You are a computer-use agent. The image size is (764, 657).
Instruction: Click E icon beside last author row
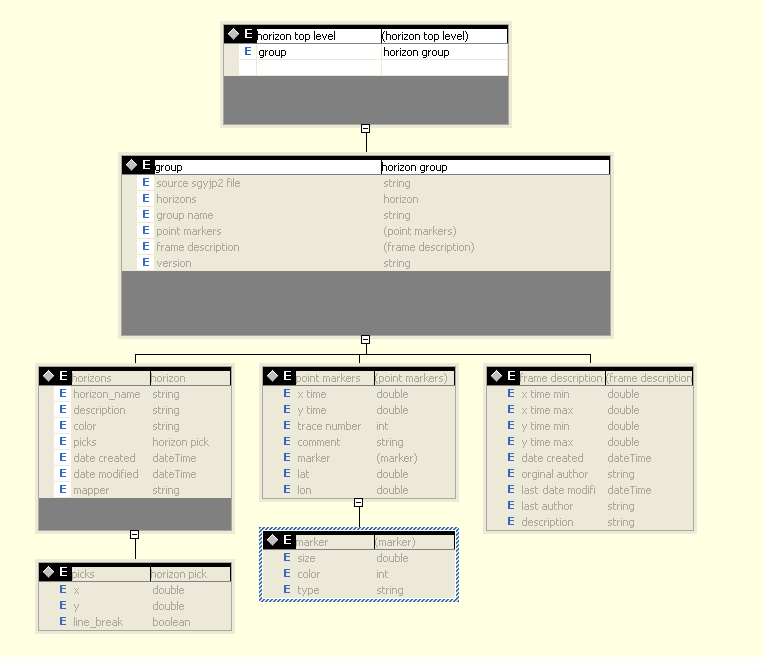(x=511, y=505)
